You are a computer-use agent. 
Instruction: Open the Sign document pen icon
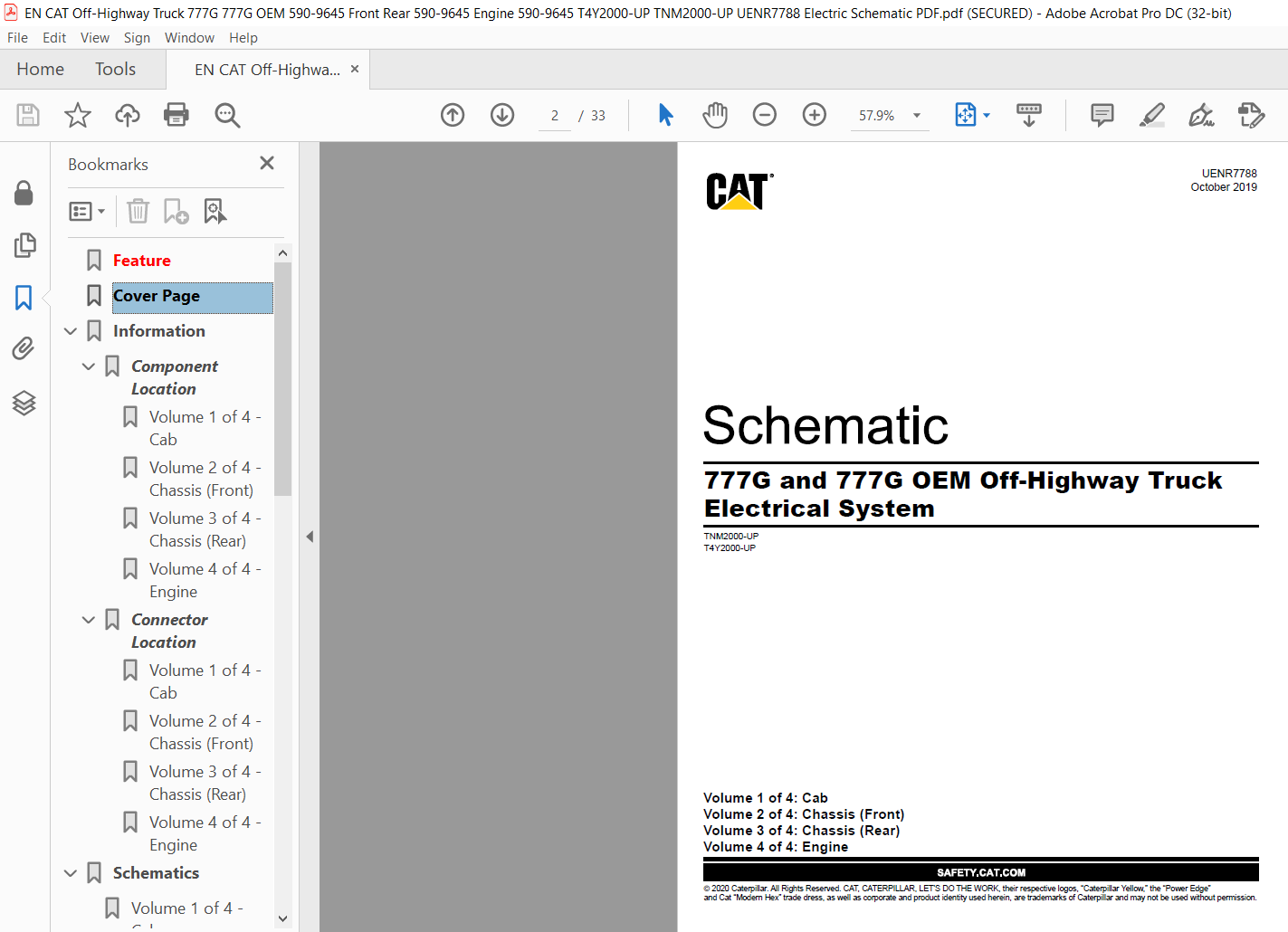(x=1201, y=115)
